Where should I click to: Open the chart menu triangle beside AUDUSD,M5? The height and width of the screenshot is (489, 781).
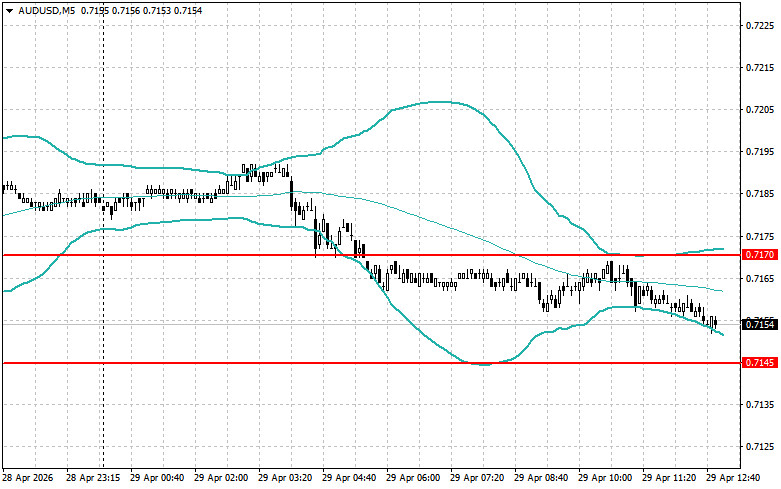pyautogui.click(x=9, y=10)
